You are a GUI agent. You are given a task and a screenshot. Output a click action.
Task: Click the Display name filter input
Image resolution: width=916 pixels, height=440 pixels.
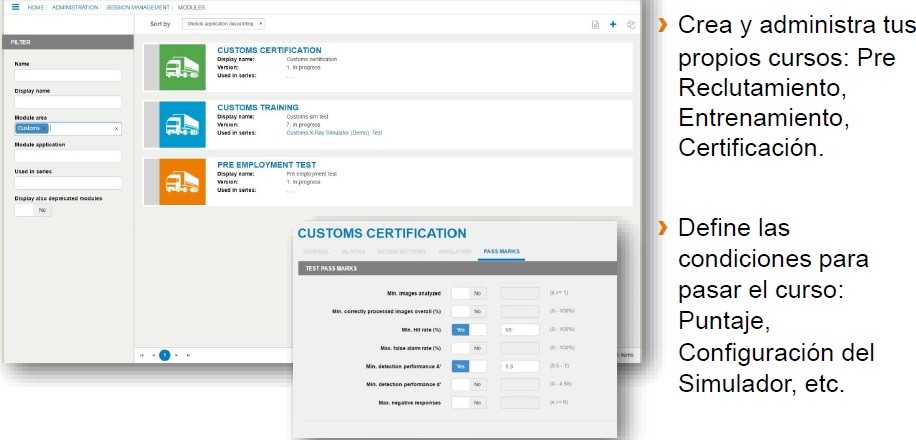(x=68, y=102)
